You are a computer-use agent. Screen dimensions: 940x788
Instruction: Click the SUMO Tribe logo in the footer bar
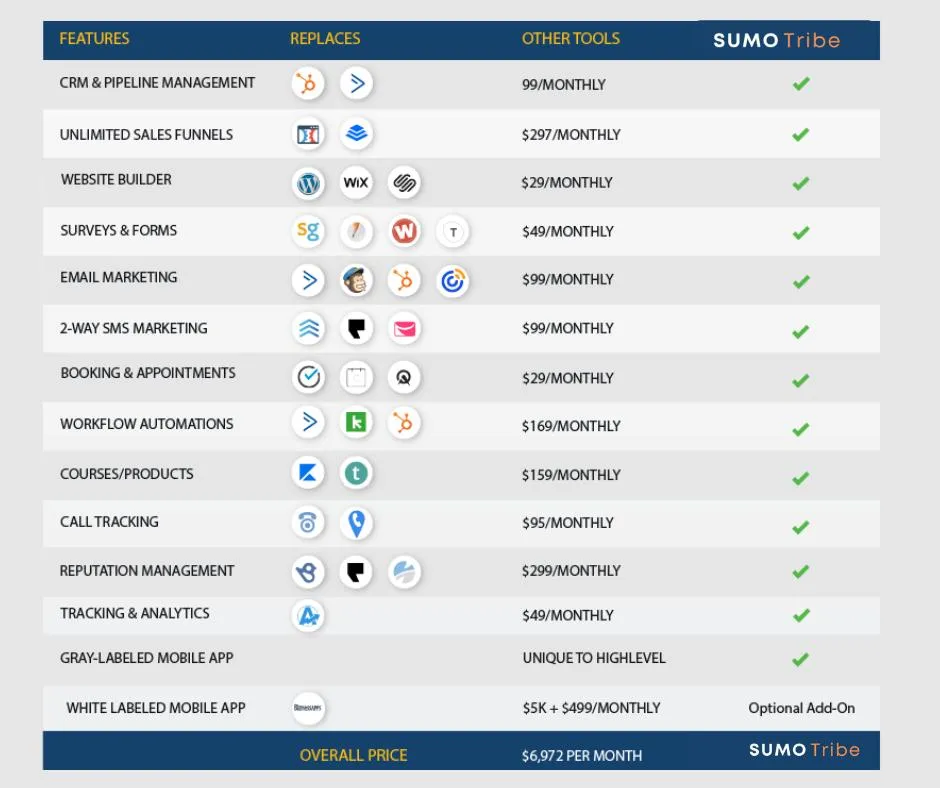804,750
